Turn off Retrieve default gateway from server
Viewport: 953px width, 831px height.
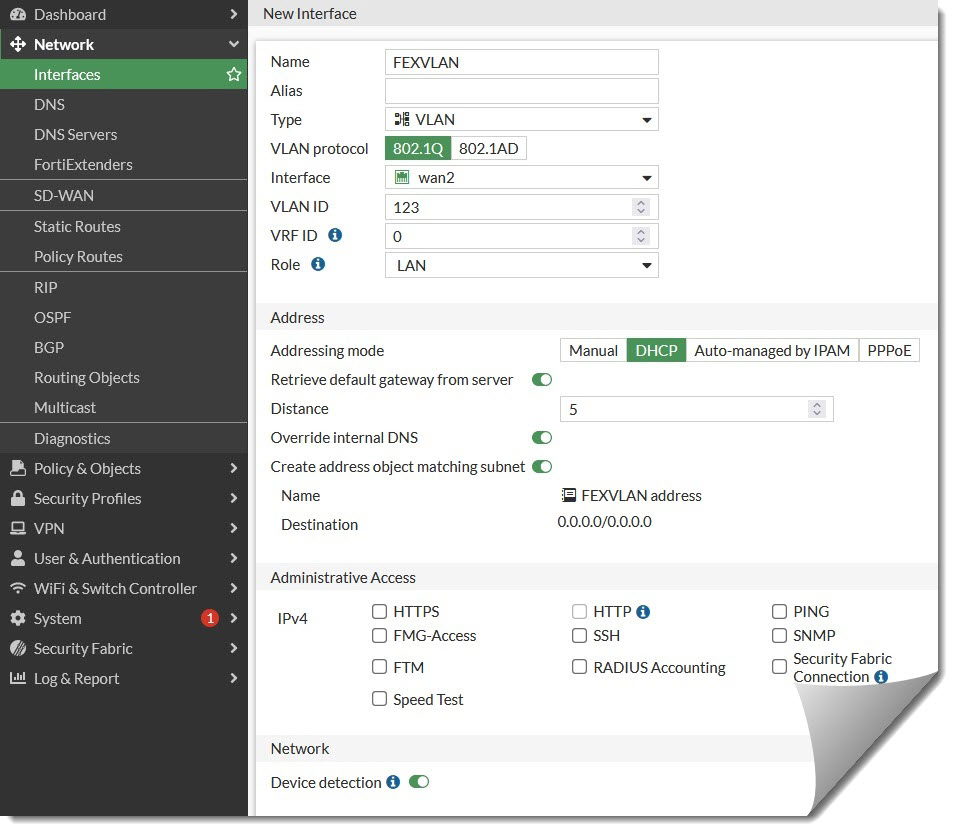coord(541,380)
